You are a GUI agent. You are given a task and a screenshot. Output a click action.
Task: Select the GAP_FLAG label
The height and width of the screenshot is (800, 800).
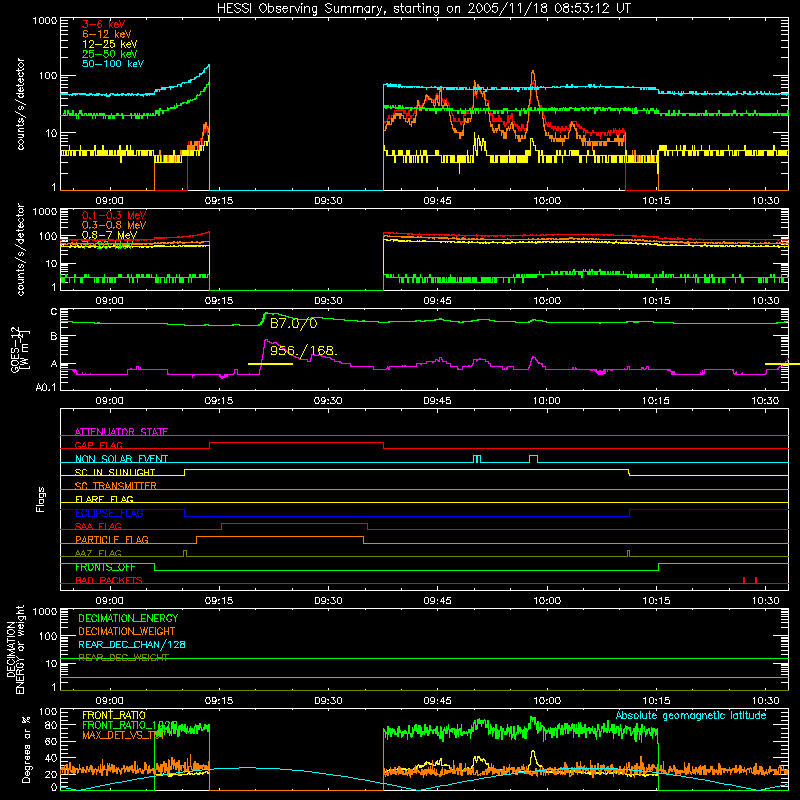pos(98,445)
